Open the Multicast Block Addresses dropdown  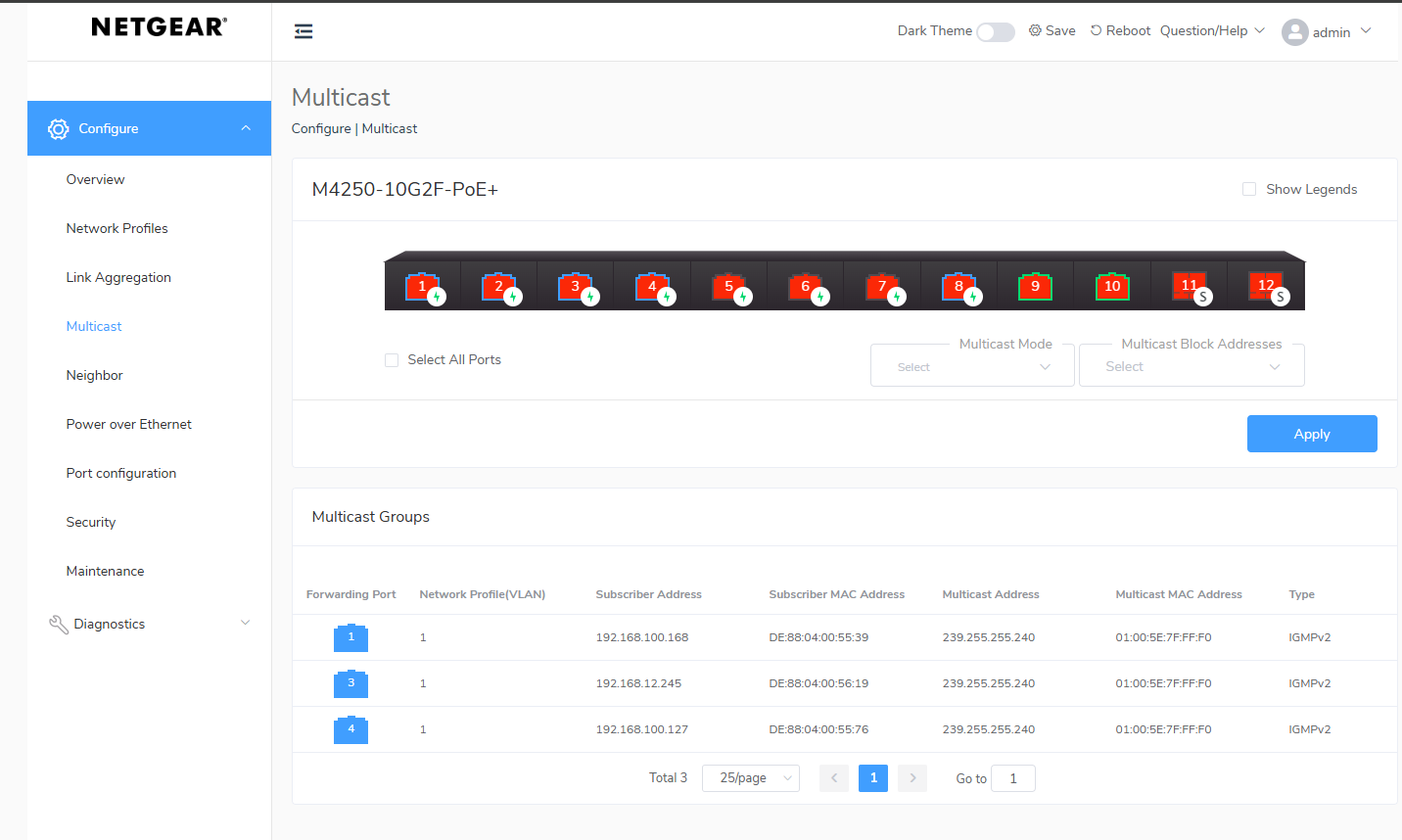coord(1192,367)
